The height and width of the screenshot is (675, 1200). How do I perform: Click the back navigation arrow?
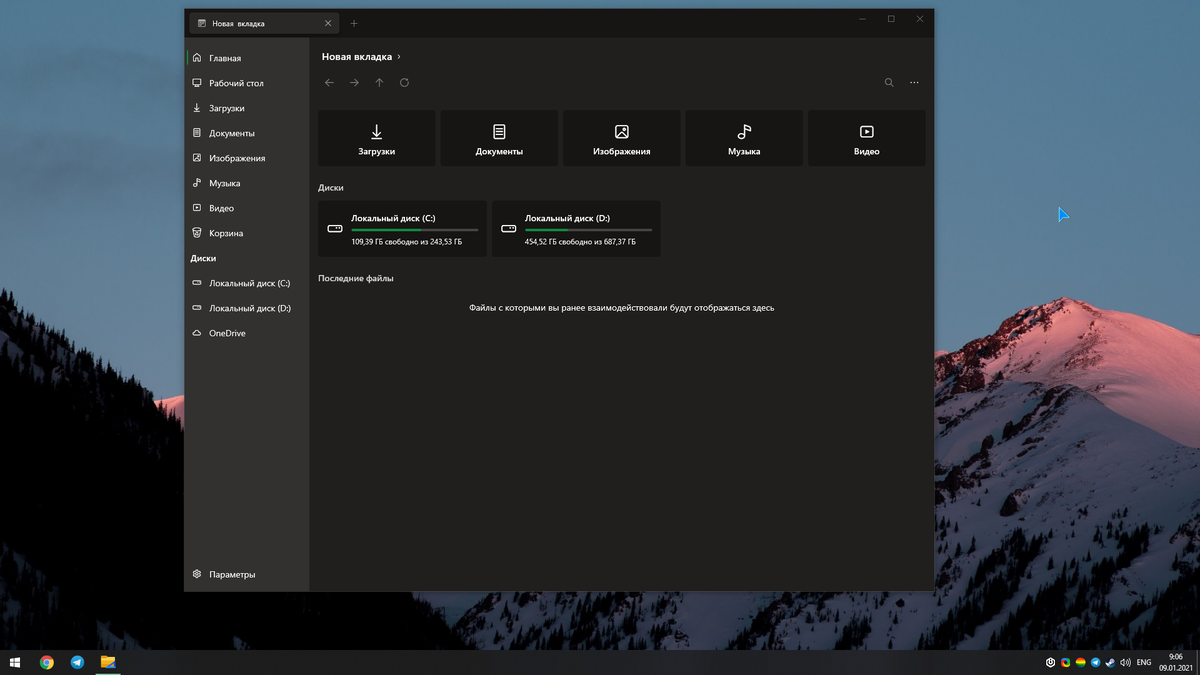click(x=329, y=83)
